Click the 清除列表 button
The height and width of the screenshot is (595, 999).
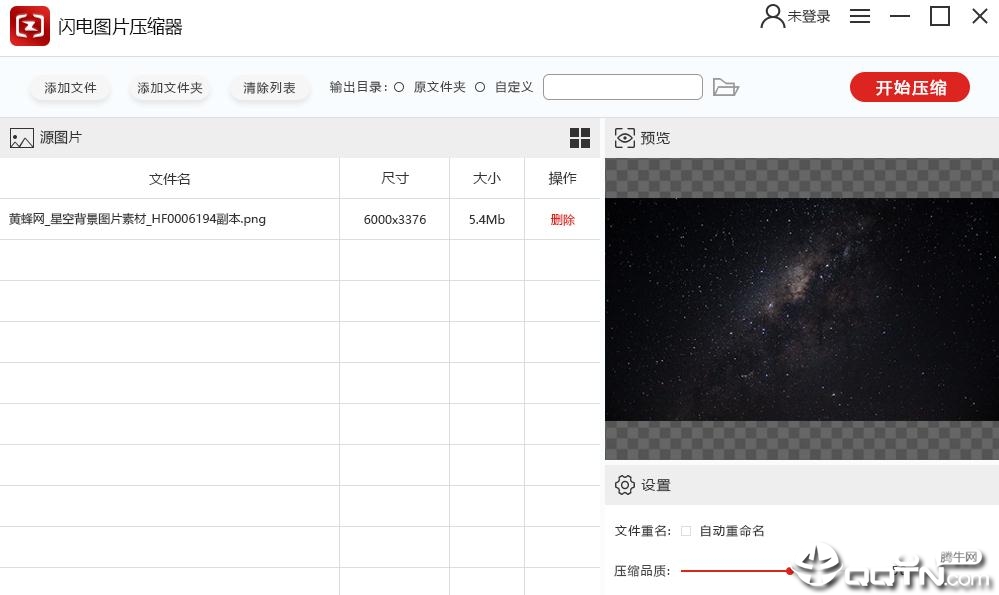(x=270, y=87)
